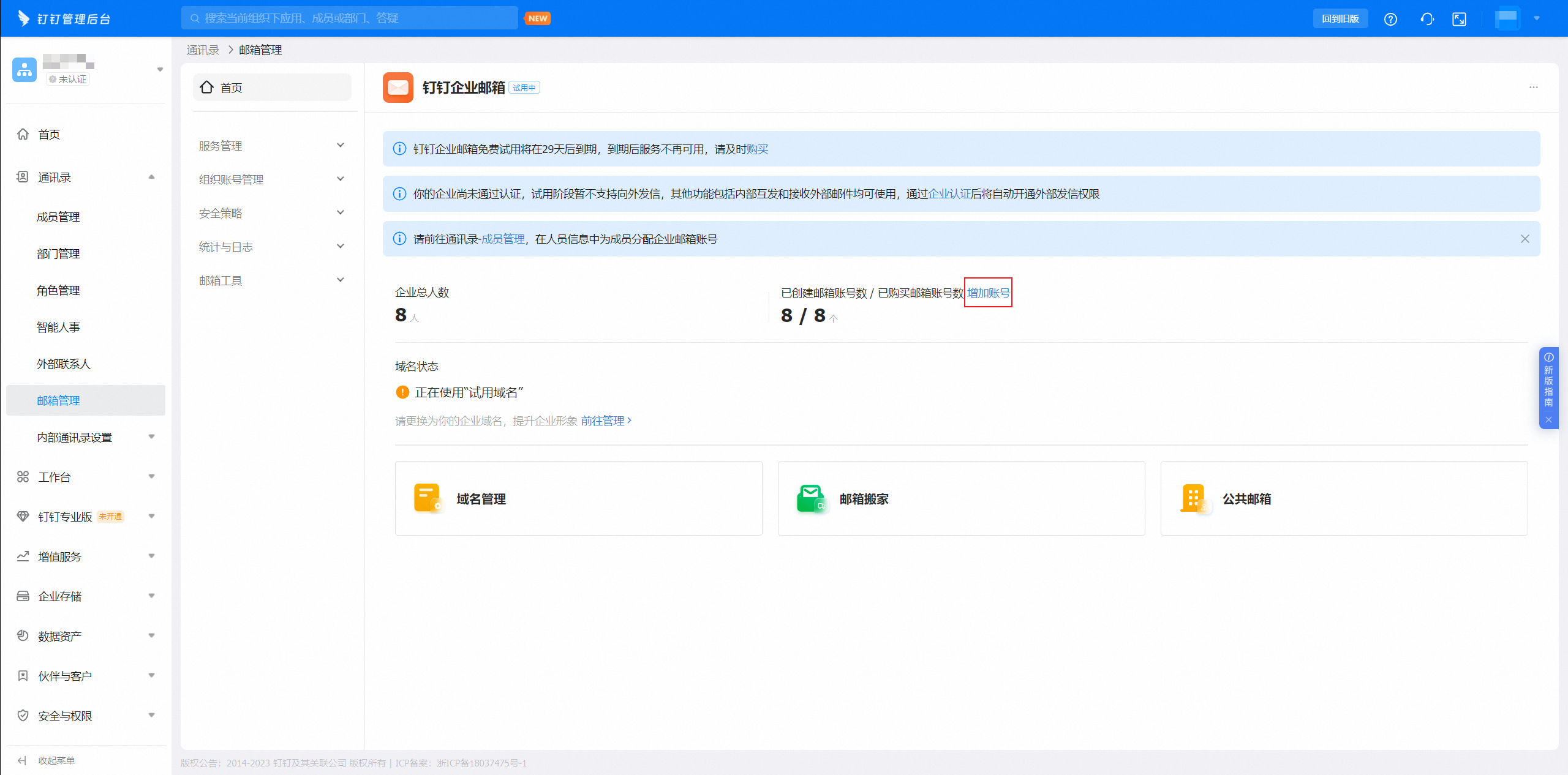Expand the 增值服务 sidebar section

click(152, 556)
